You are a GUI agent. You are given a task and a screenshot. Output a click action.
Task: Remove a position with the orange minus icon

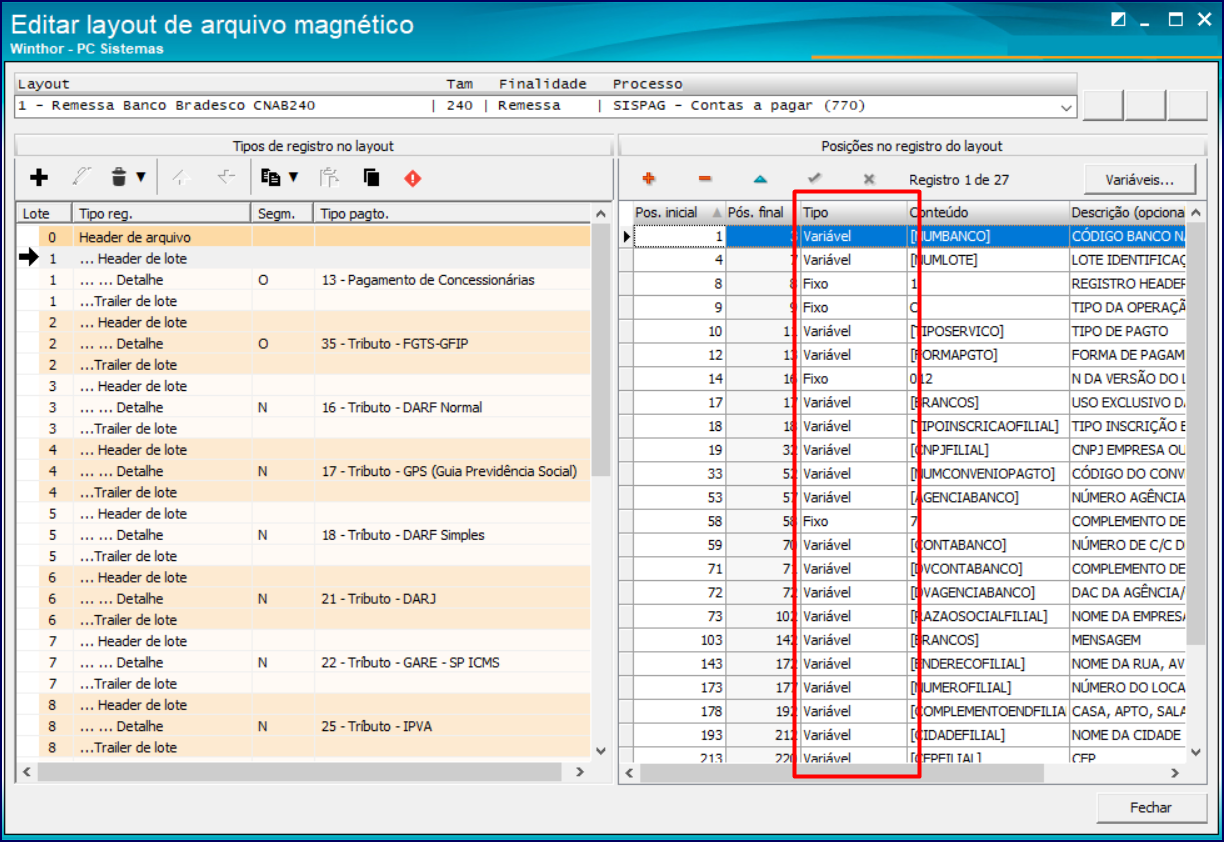[x=705, y=179]
